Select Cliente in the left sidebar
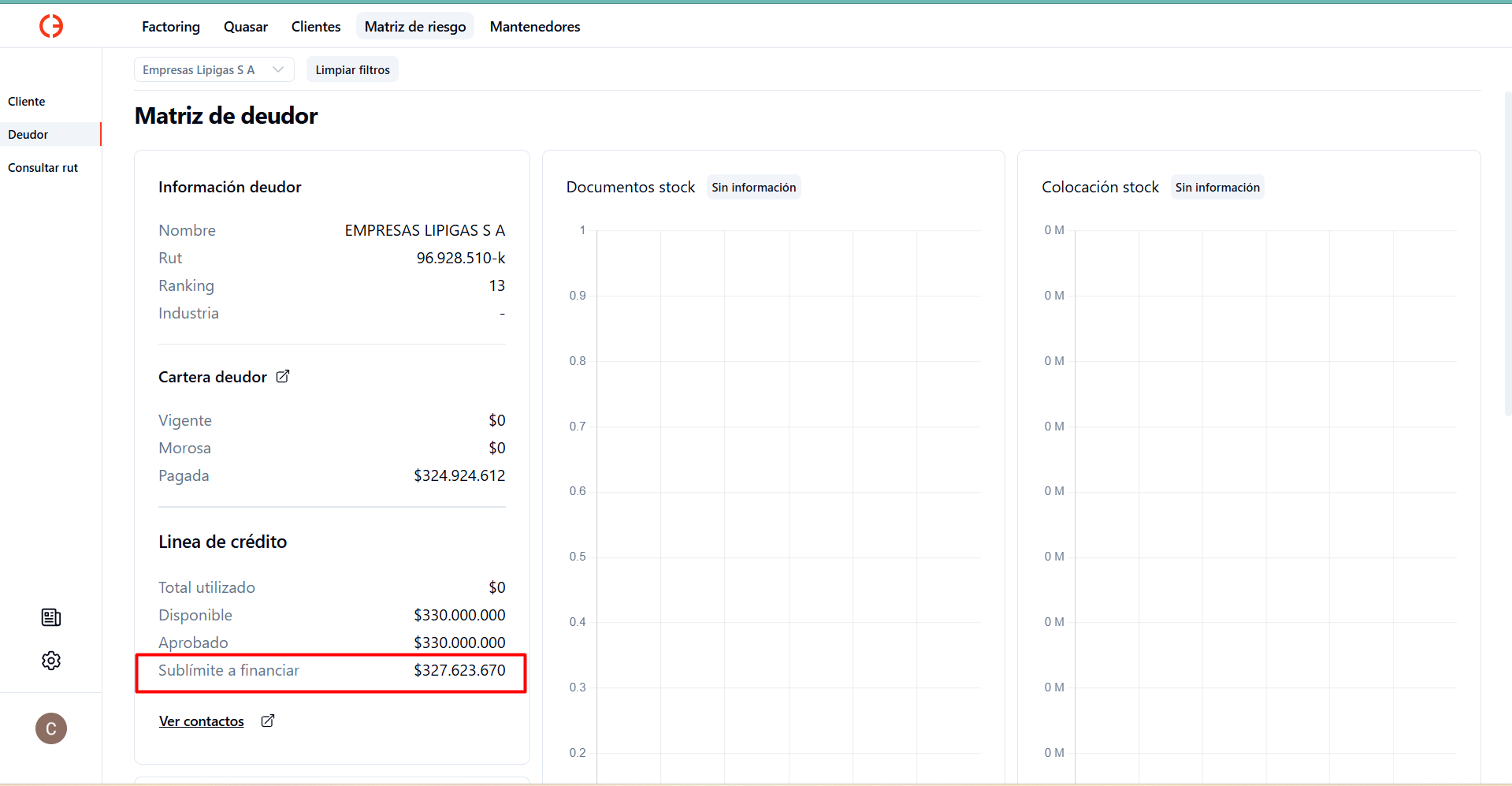Image resolution: width=1512 pixels, height=786 pixels. click(x=26, y=101)
